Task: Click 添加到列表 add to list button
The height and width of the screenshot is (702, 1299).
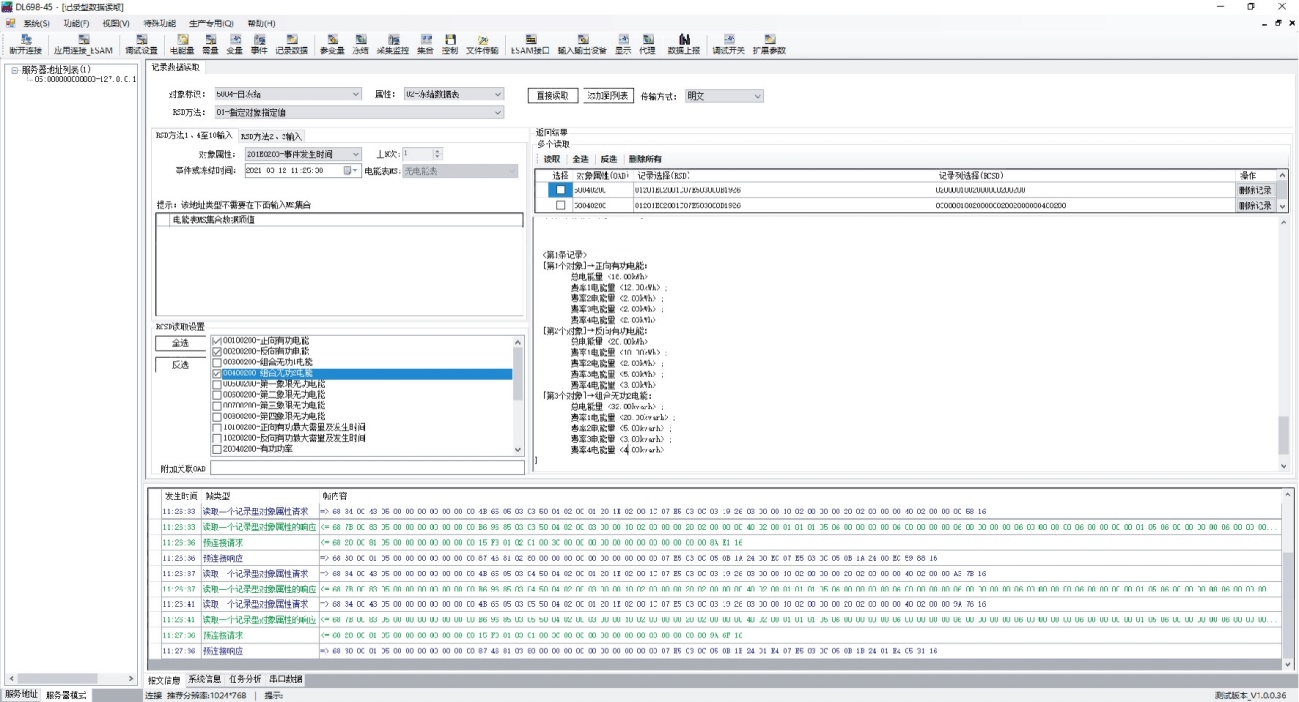Action: (x=608, y=96)
